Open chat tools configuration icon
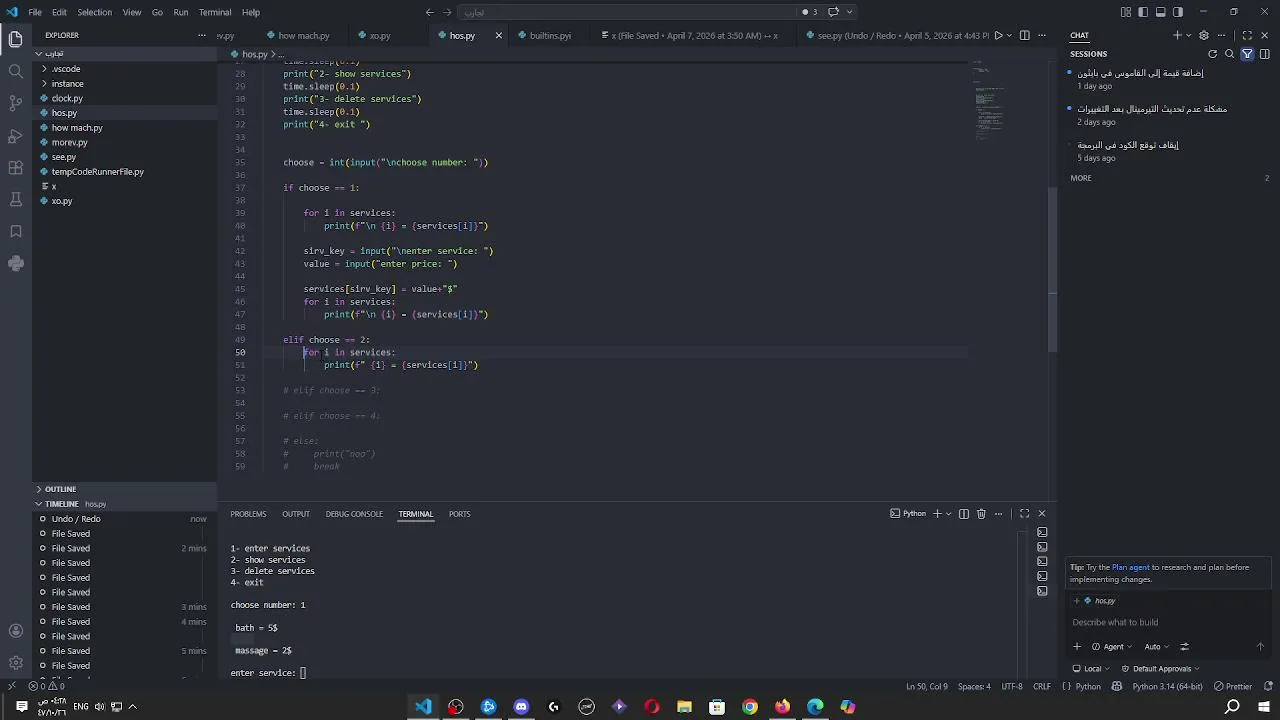 (1185, 647)
